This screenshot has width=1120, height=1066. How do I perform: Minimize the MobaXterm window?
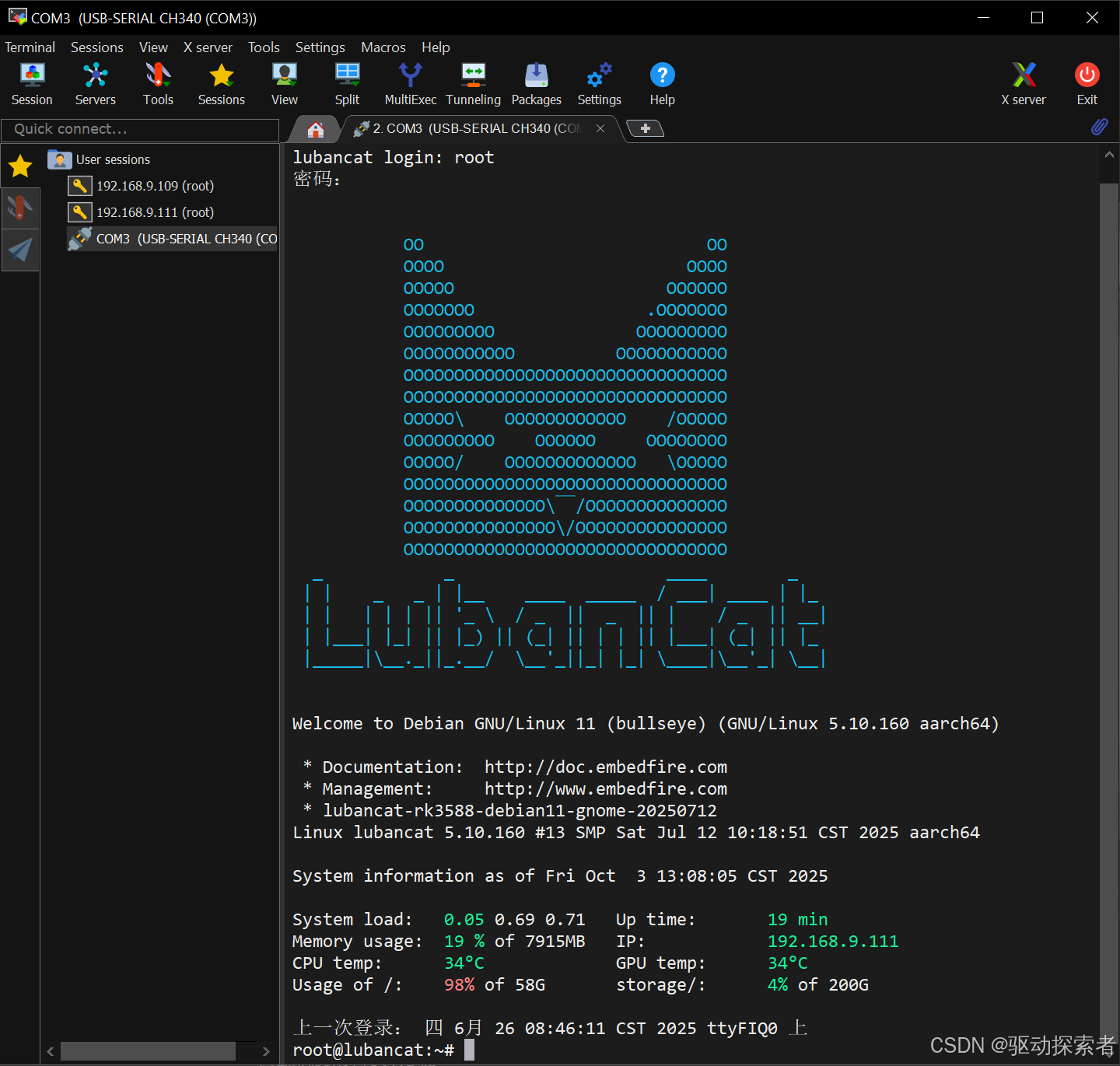click(x=983, y=17)
